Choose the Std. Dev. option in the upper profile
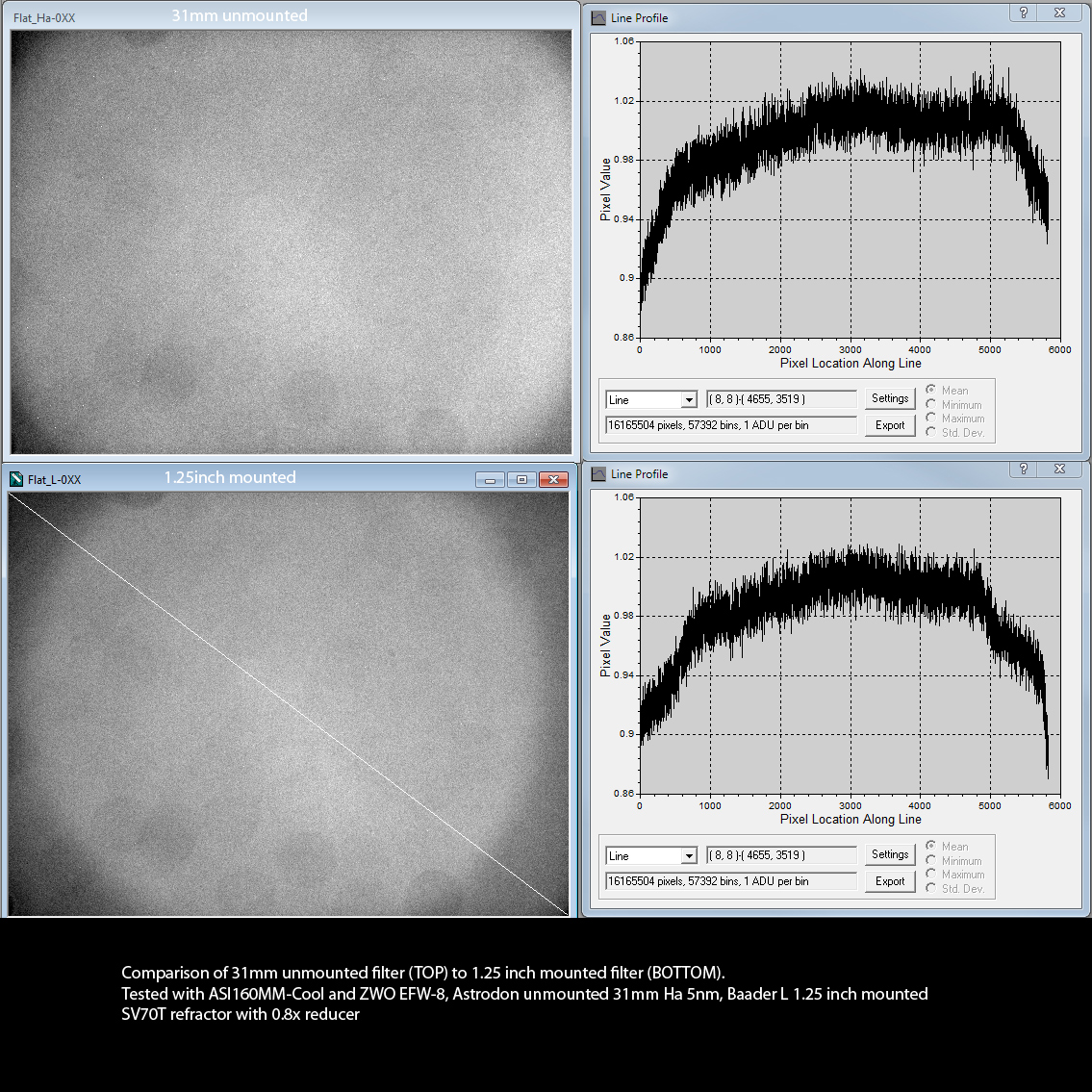The height and width of the screenshot is (1092, 1092). coord(930,432)
